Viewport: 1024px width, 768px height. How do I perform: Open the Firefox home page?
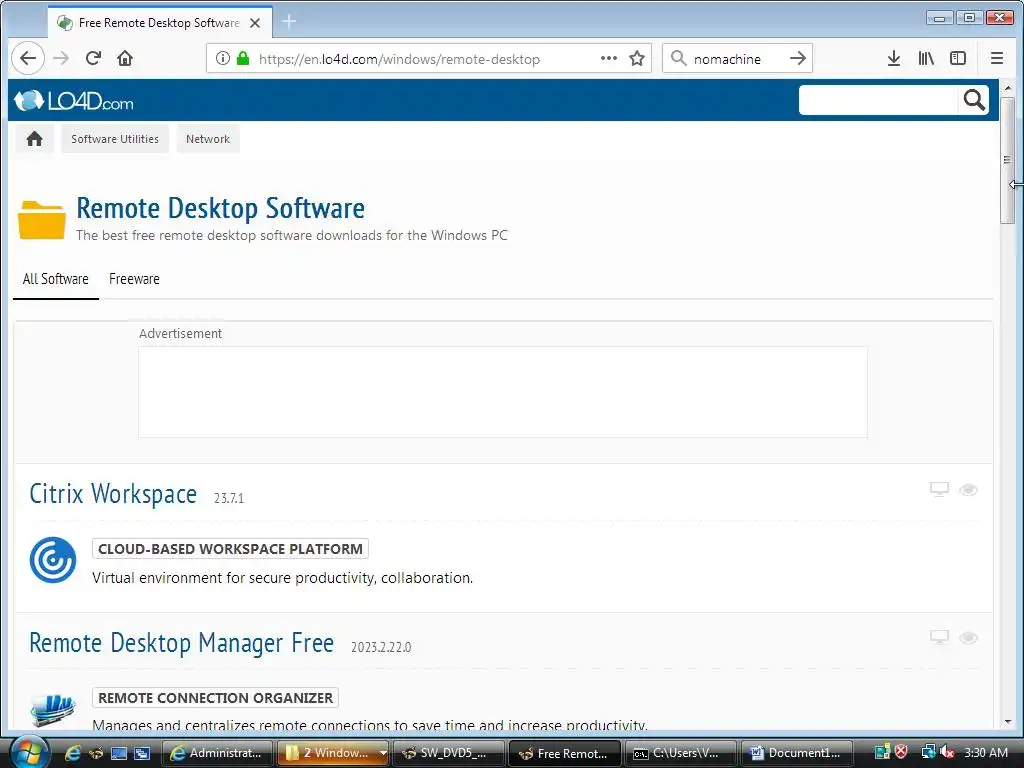click(125, 59)
